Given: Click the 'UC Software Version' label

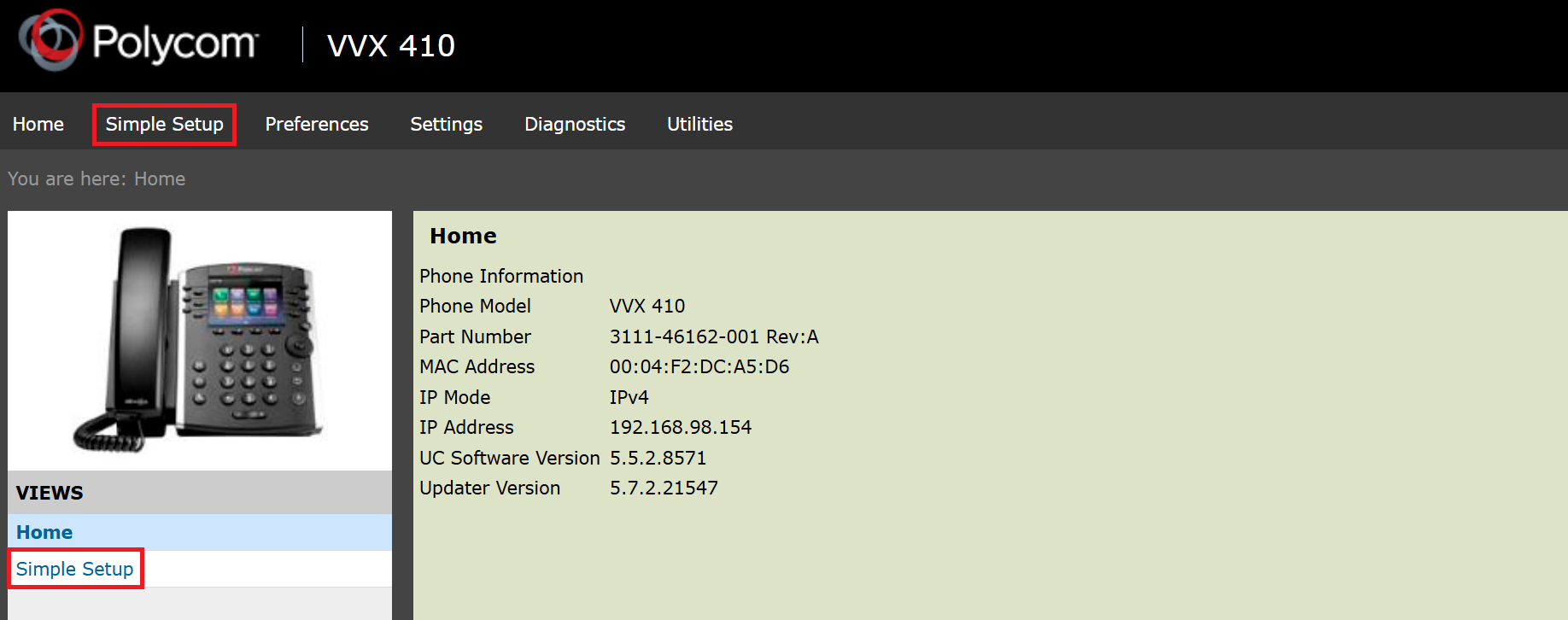Looking at the screenshot, I should coord(510,458).
